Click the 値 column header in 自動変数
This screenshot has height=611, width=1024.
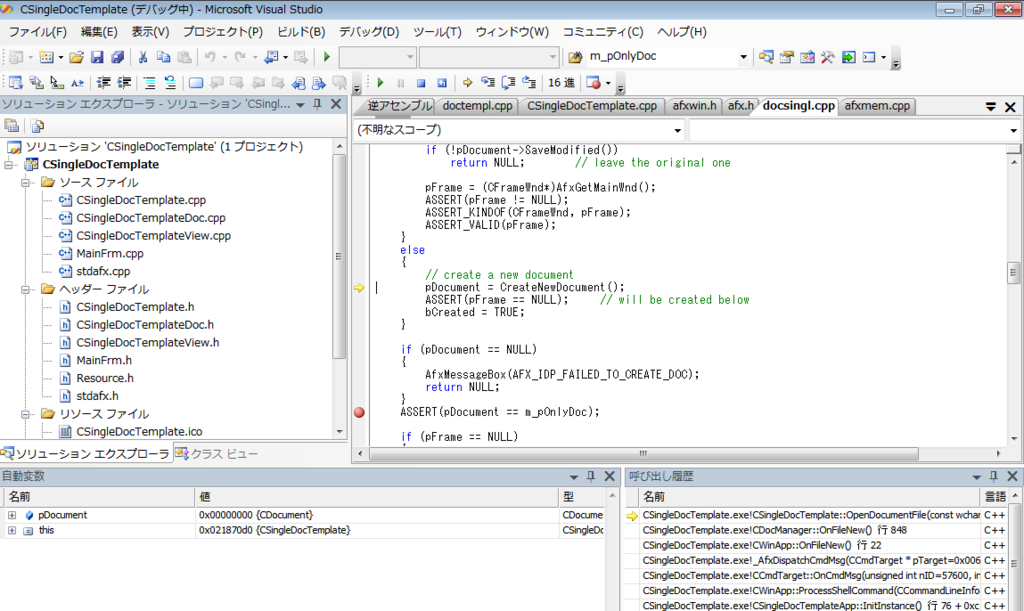tap(377, 497)
